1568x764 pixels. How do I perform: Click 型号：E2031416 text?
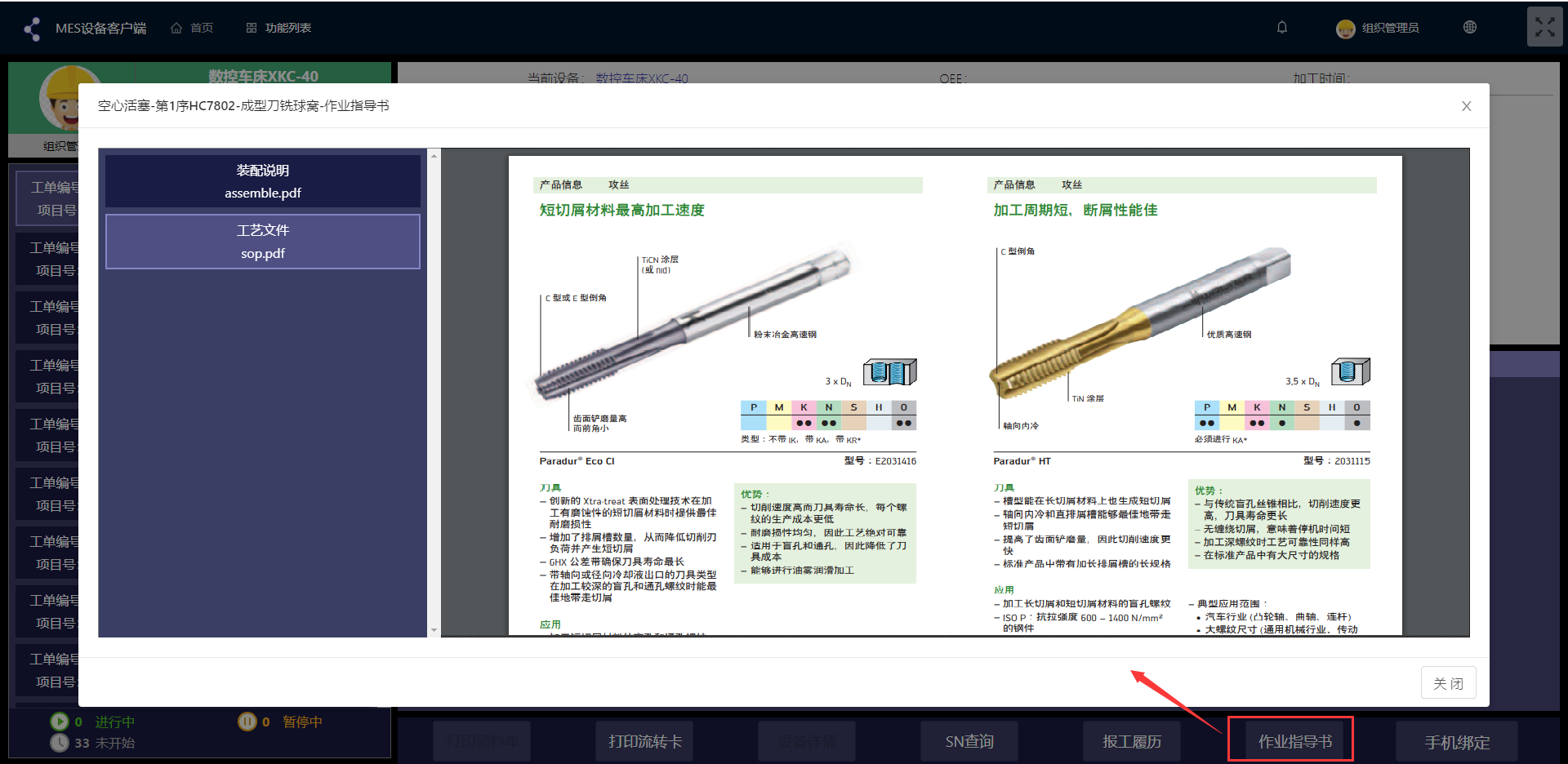[880, 461]
